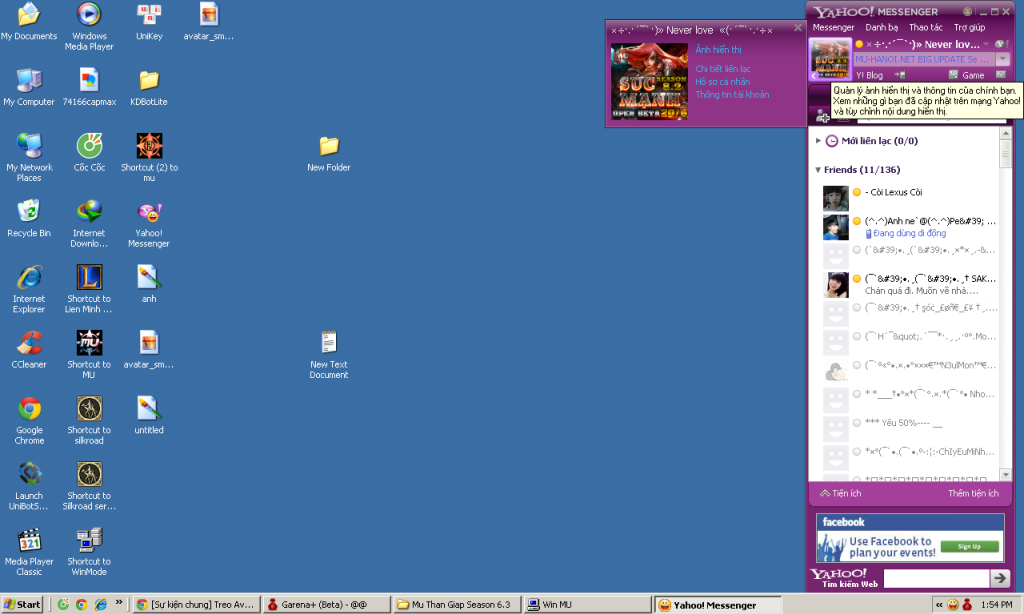Click Còi Lexus Còi contact avatar
Image resolution: width=1024 pixels, height=614 pixels.
coord(835,198)
